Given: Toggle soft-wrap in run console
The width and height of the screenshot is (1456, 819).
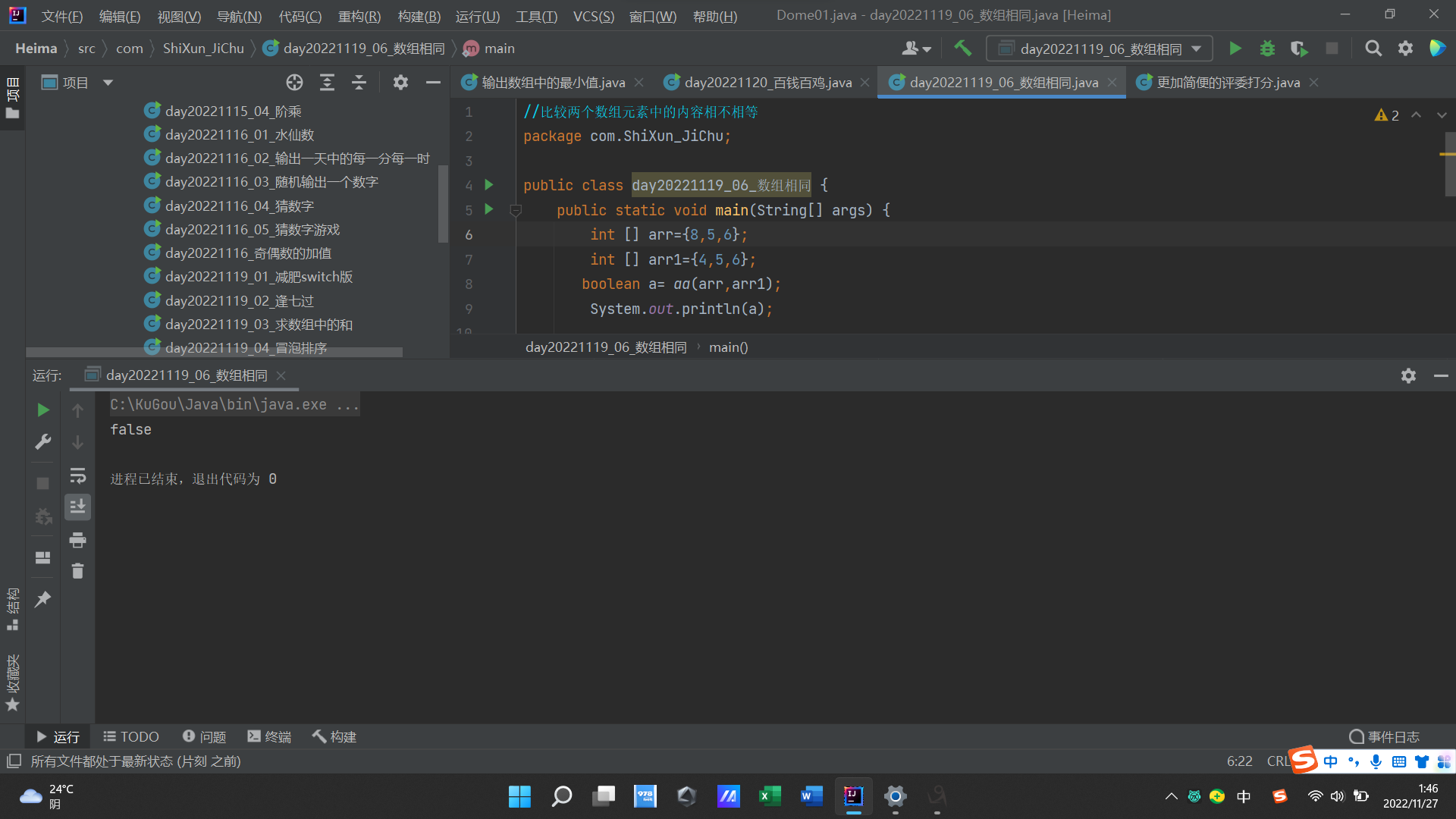Looking at the screenshot, I should [77, 475].
